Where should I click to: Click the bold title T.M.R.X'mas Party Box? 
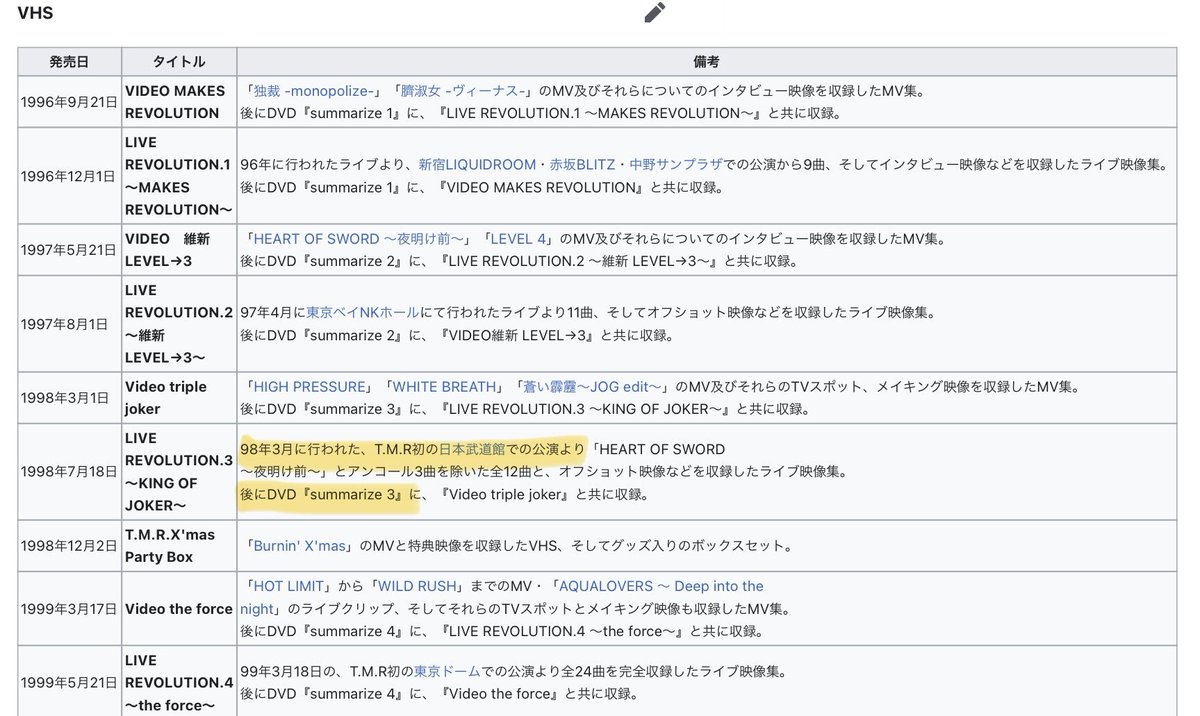point(170,546)
